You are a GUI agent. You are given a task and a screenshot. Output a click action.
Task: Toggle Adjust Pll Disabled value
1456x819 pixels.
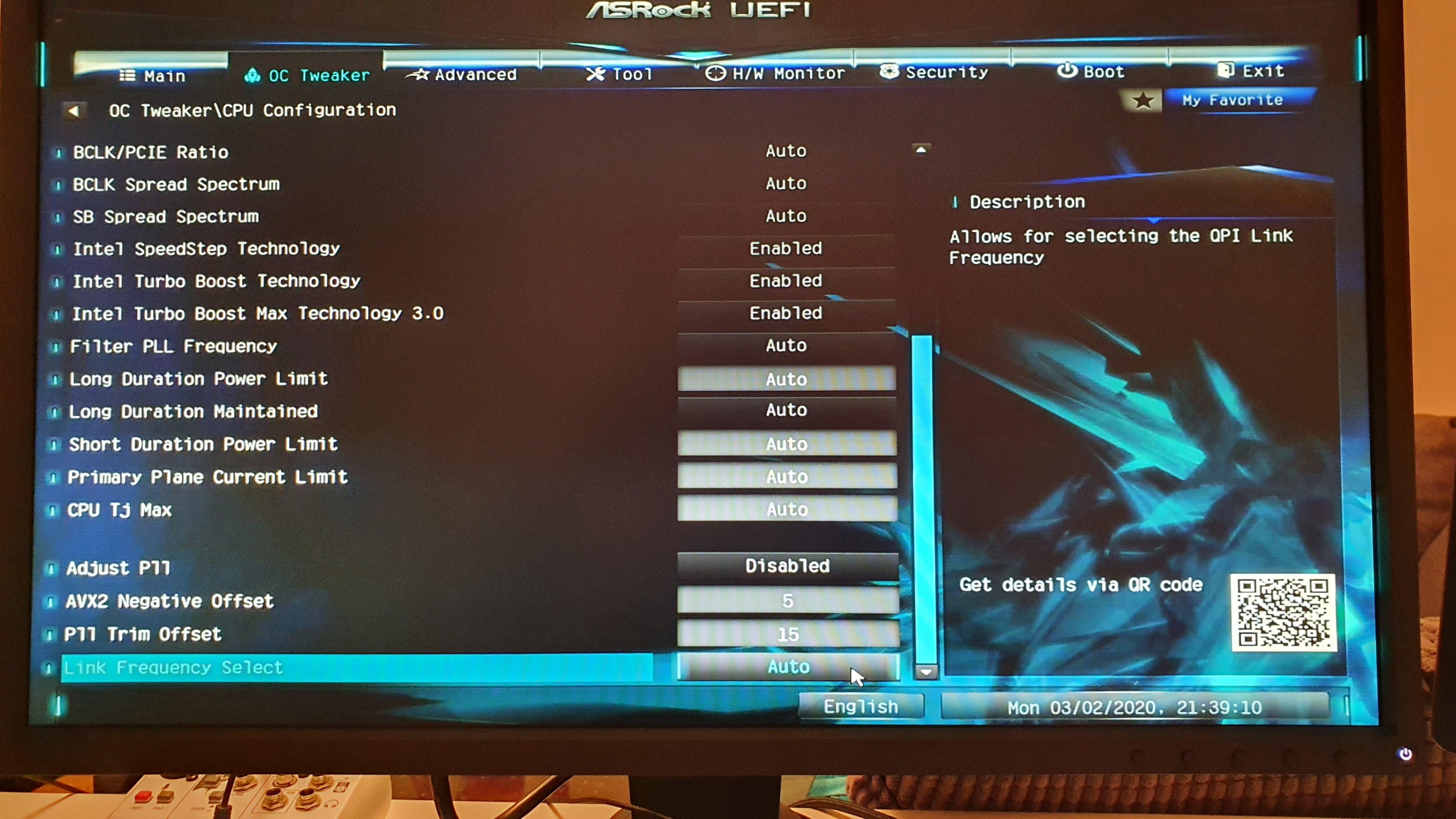tap(788, 566)
